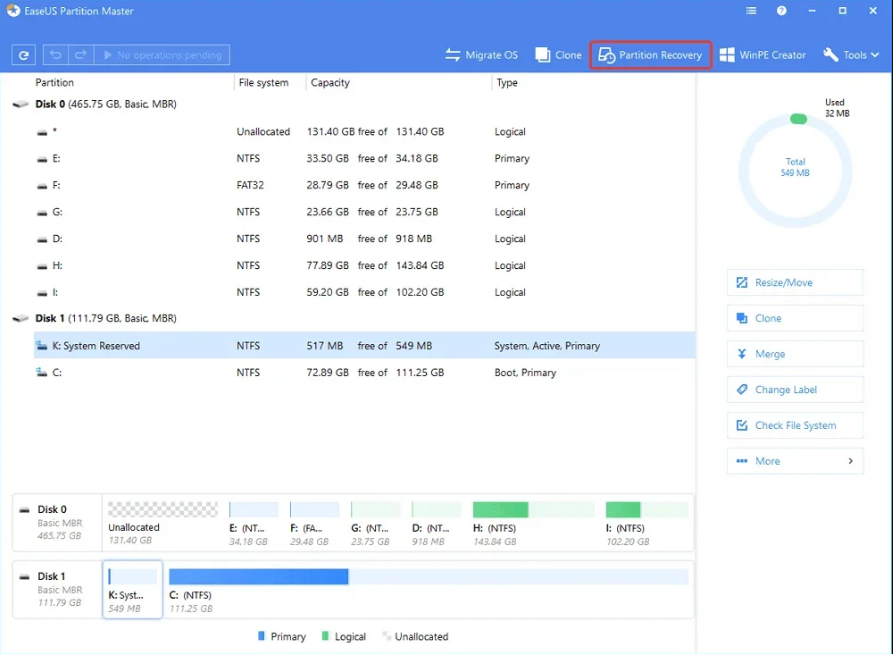This screenshot has height=654, width=893.
Task: Open the help question mark icon
Action: 781,11
